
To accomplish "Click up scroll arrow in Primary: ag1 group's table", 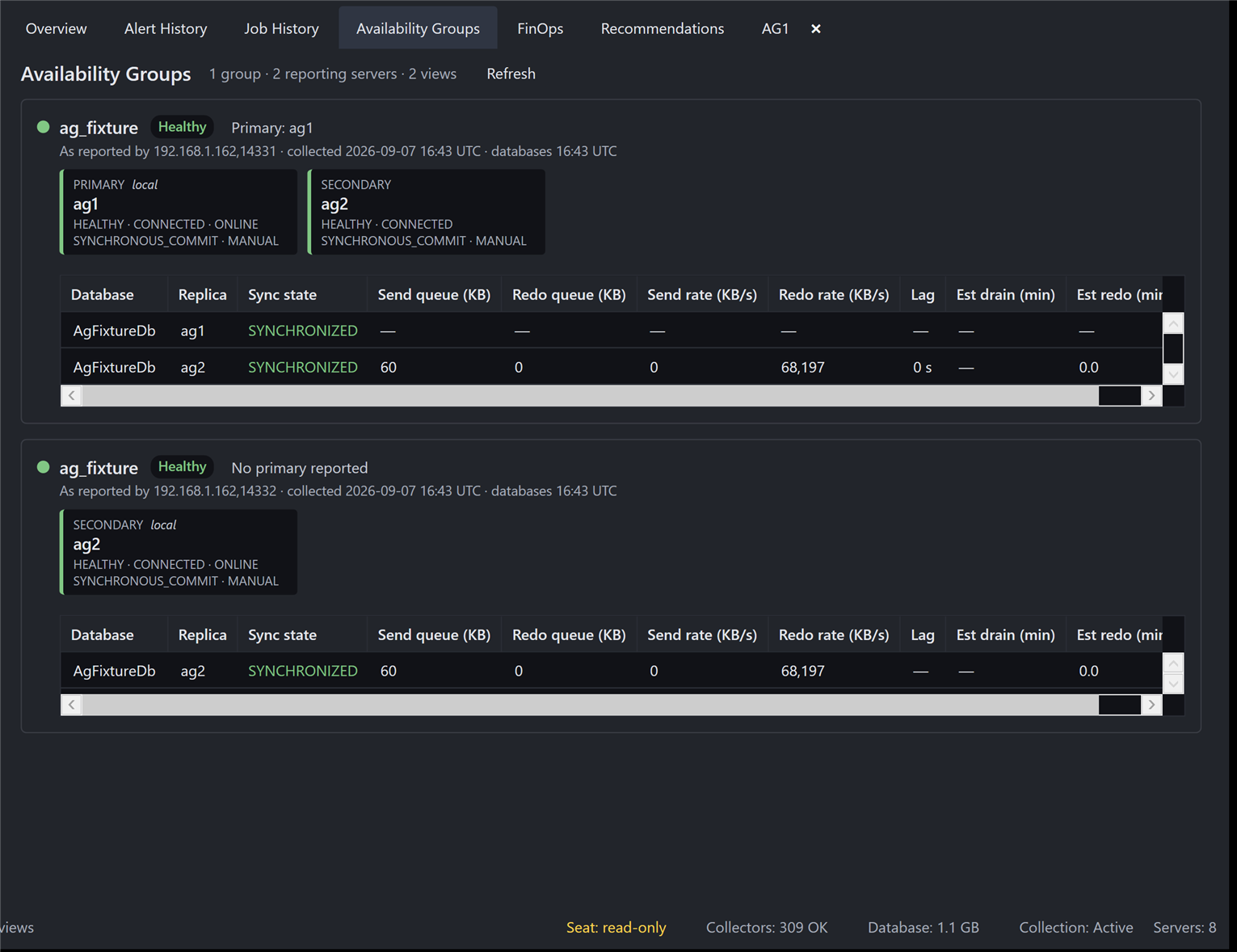I will tap(1173, 322).
